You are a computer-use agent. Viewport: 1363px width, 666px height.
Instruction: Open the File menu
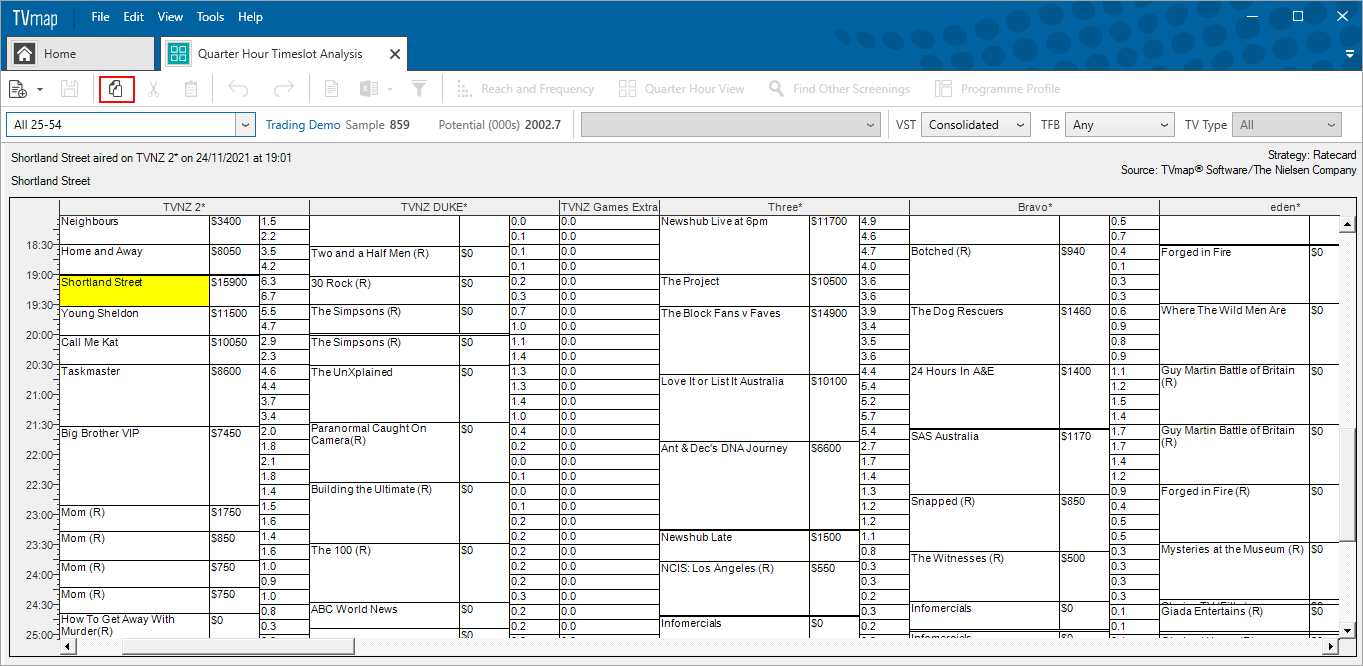(101, 17)
